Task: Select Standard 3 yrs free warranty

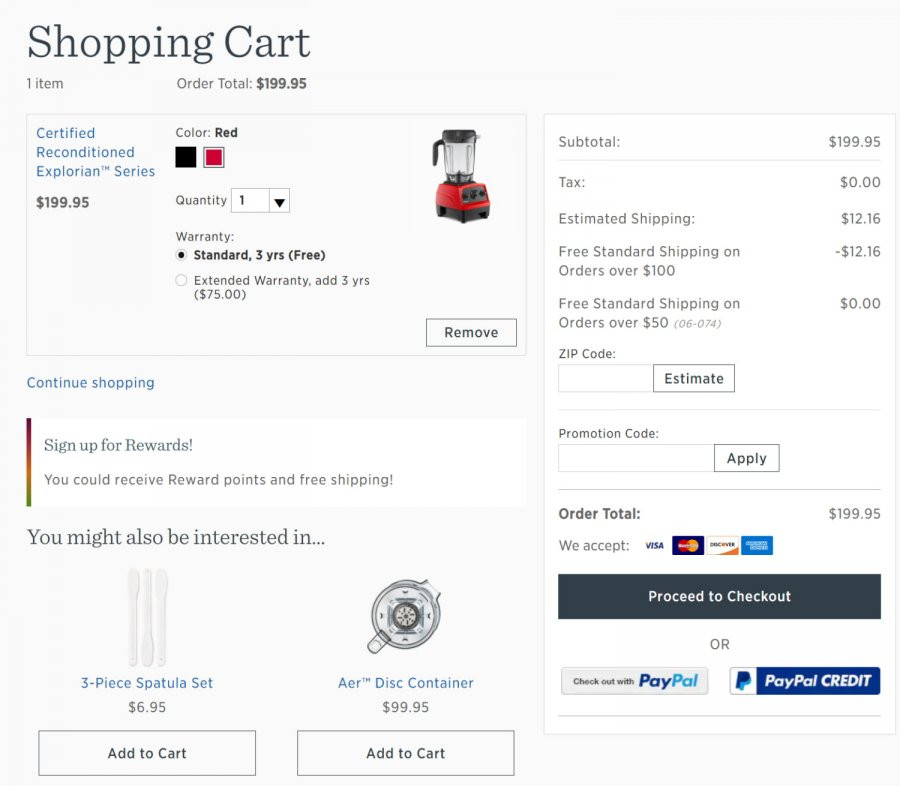Action: click(181, 255)
